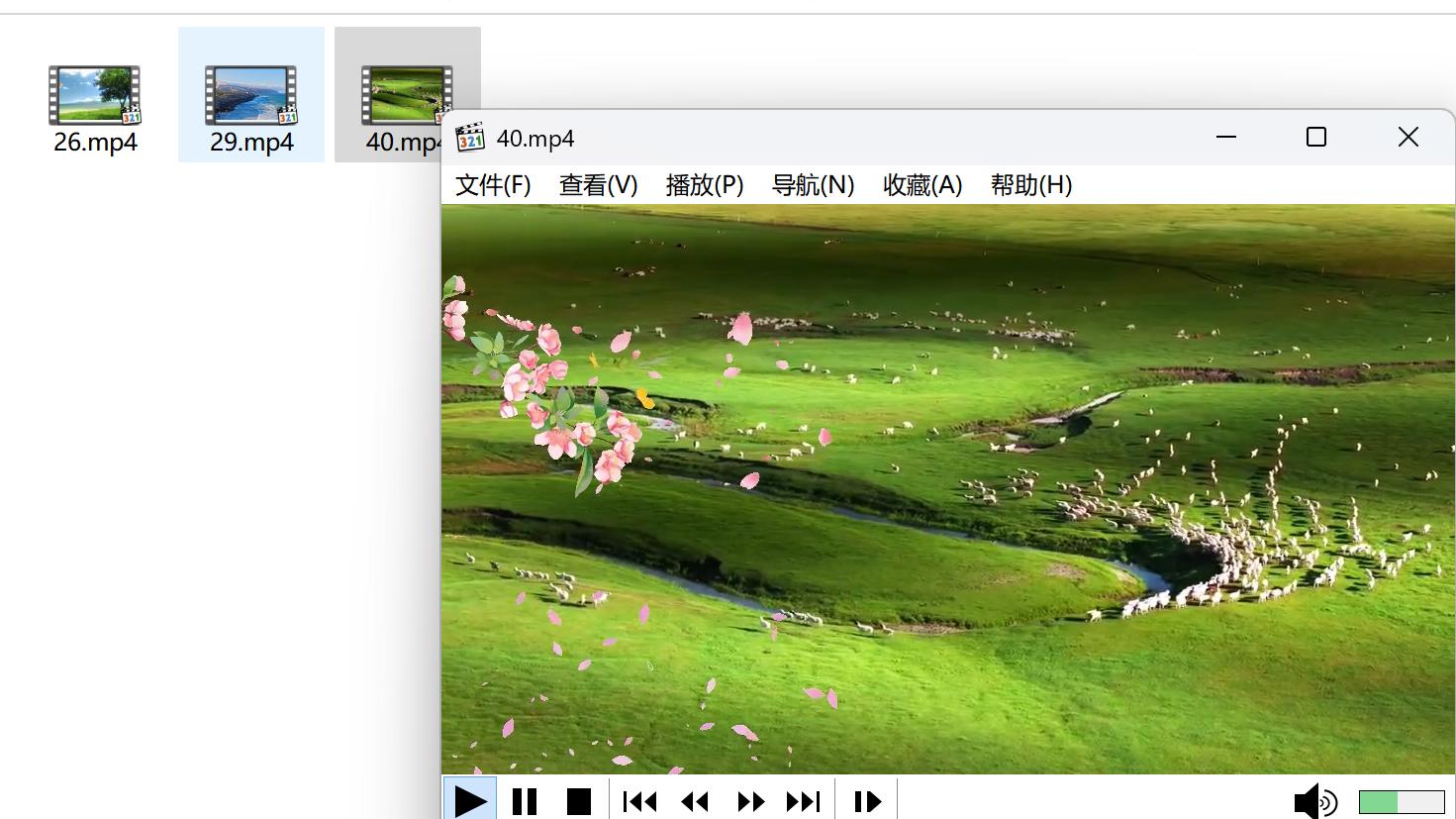The width and height of the screenshot is (1456, 819).
Task: Open the 帮助(H) menu
Action: coord(1031,185)
